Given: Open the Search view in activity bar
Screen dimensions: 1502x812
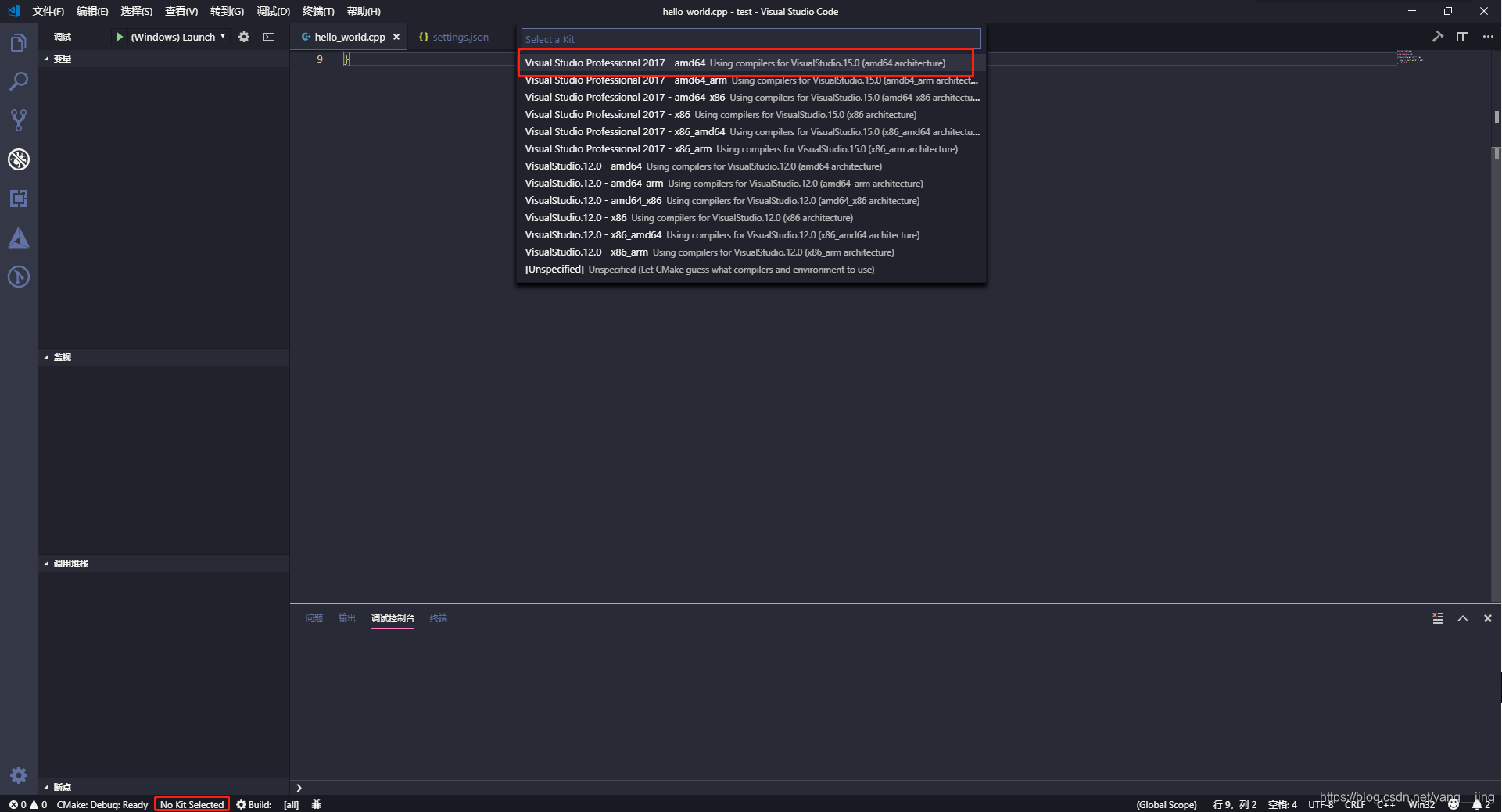Looking at the screenshot, I should click(19, 81).
